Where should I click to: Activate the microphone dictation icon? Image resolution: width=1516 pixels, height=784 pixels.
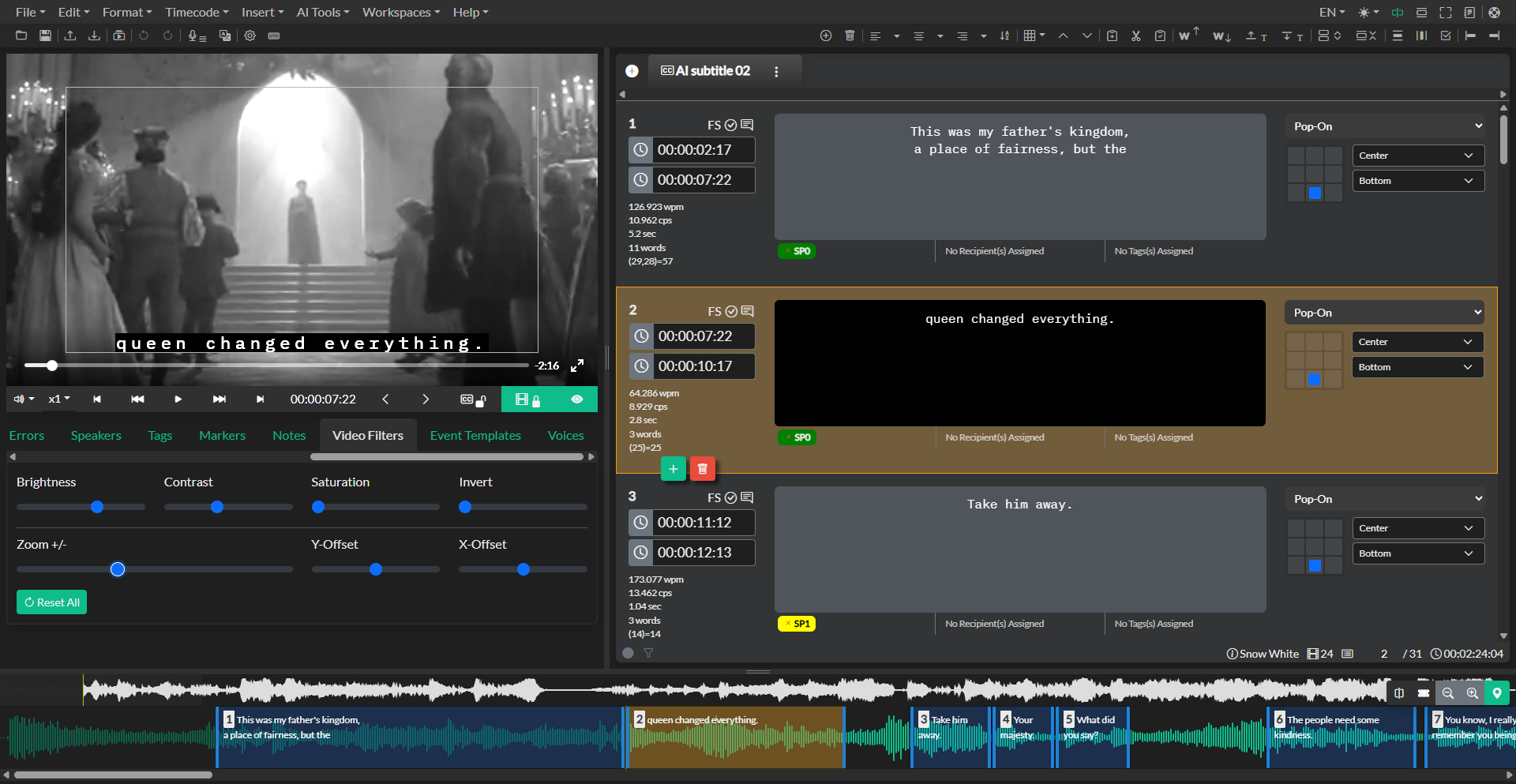coord(196,36)
